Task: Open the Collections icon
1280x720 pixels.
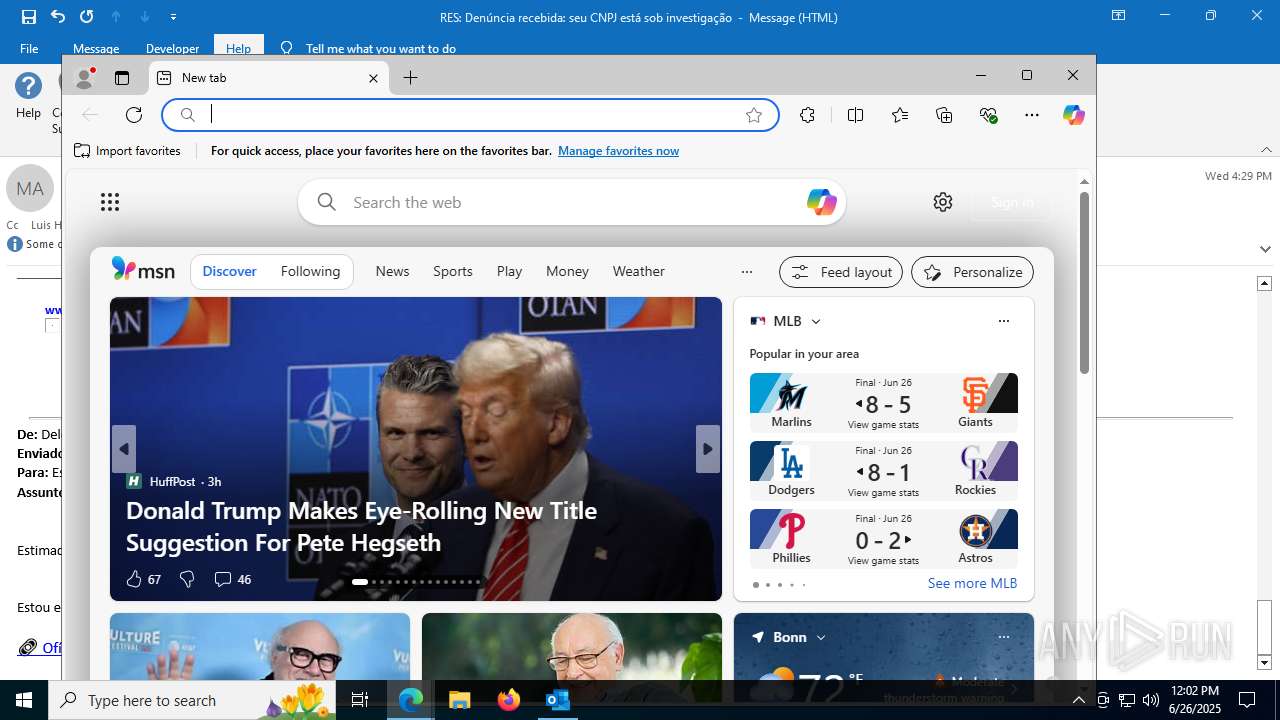Action: click(x=944, y=115)
